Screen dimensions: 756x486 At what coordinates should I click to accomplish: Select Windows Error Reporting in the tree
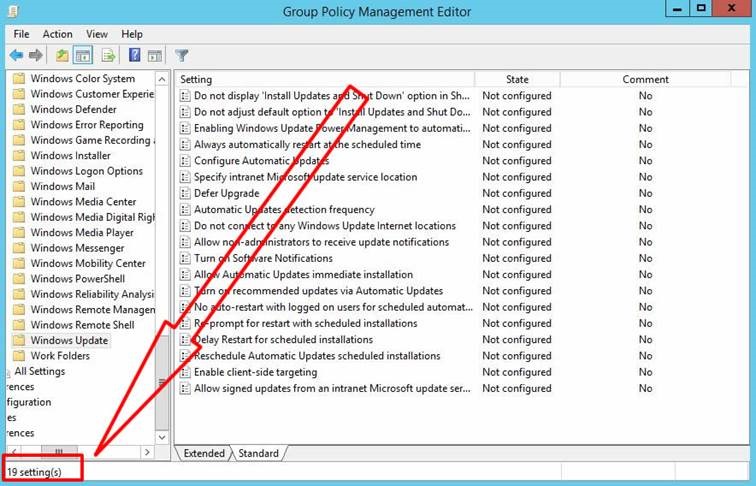tap(87, 125)
